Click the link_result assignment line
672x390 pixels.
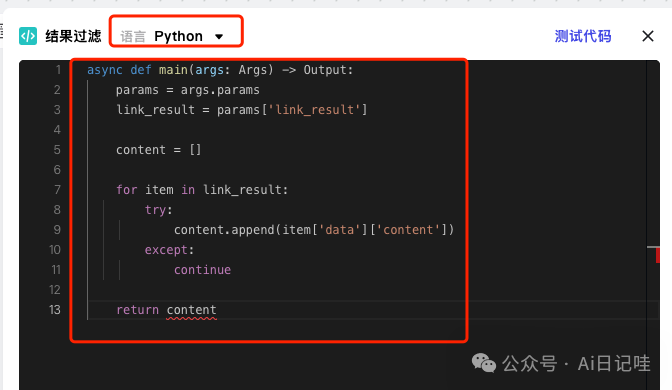coord(242,110)
